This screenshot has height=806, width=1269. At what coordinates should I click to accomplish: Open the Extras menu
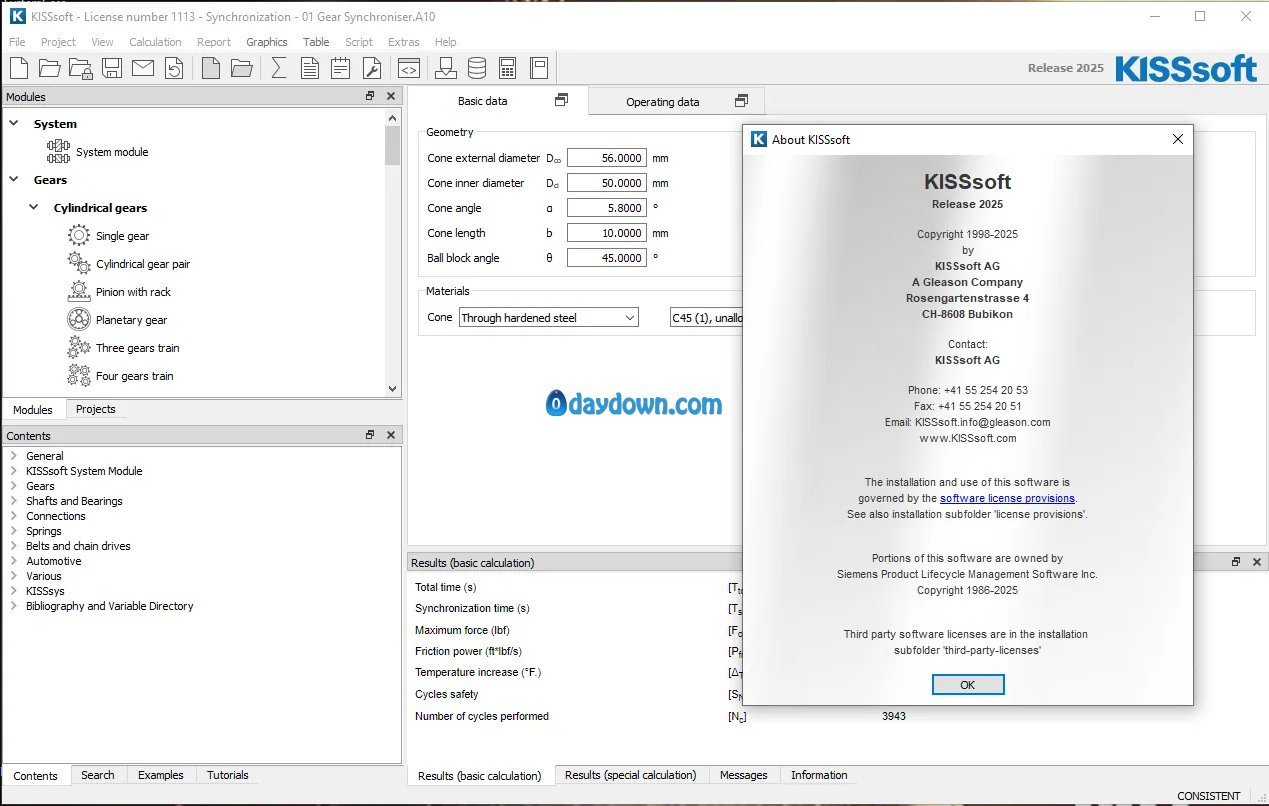tap(404, 42)
